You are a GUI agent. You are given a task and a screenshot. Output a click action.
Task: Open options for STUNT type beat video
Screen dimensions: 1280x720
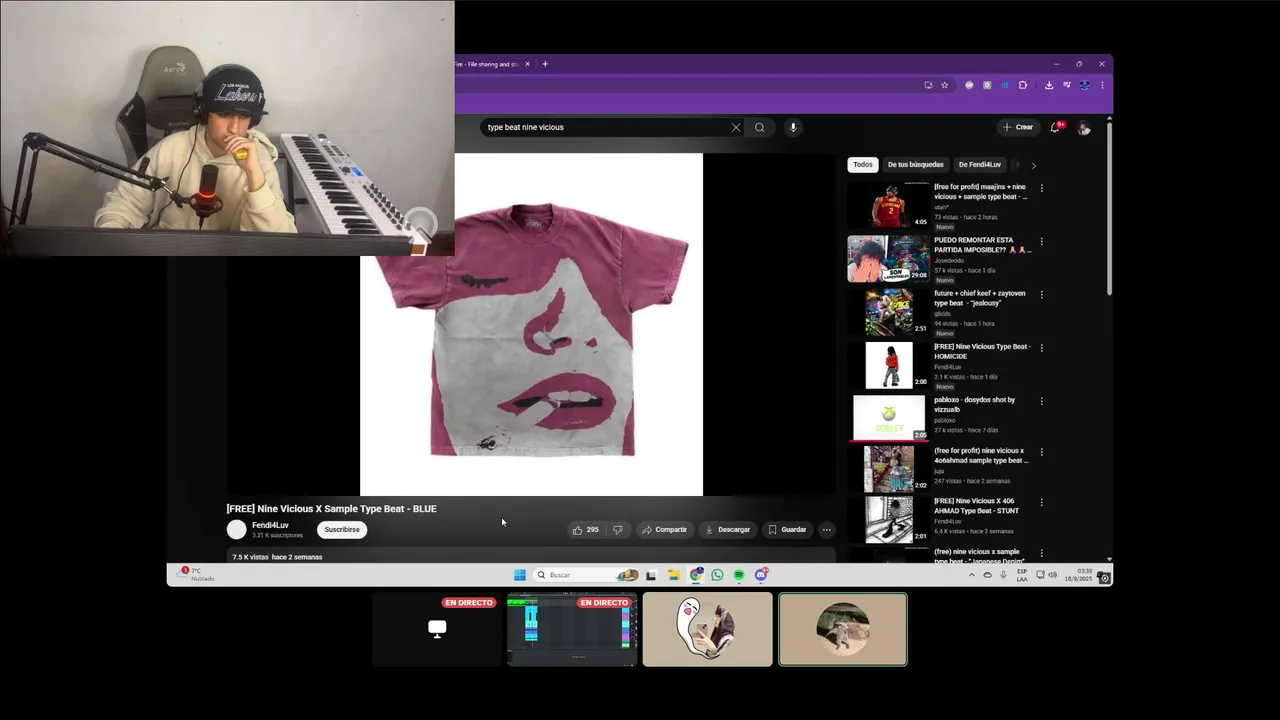coord(1041,503)
